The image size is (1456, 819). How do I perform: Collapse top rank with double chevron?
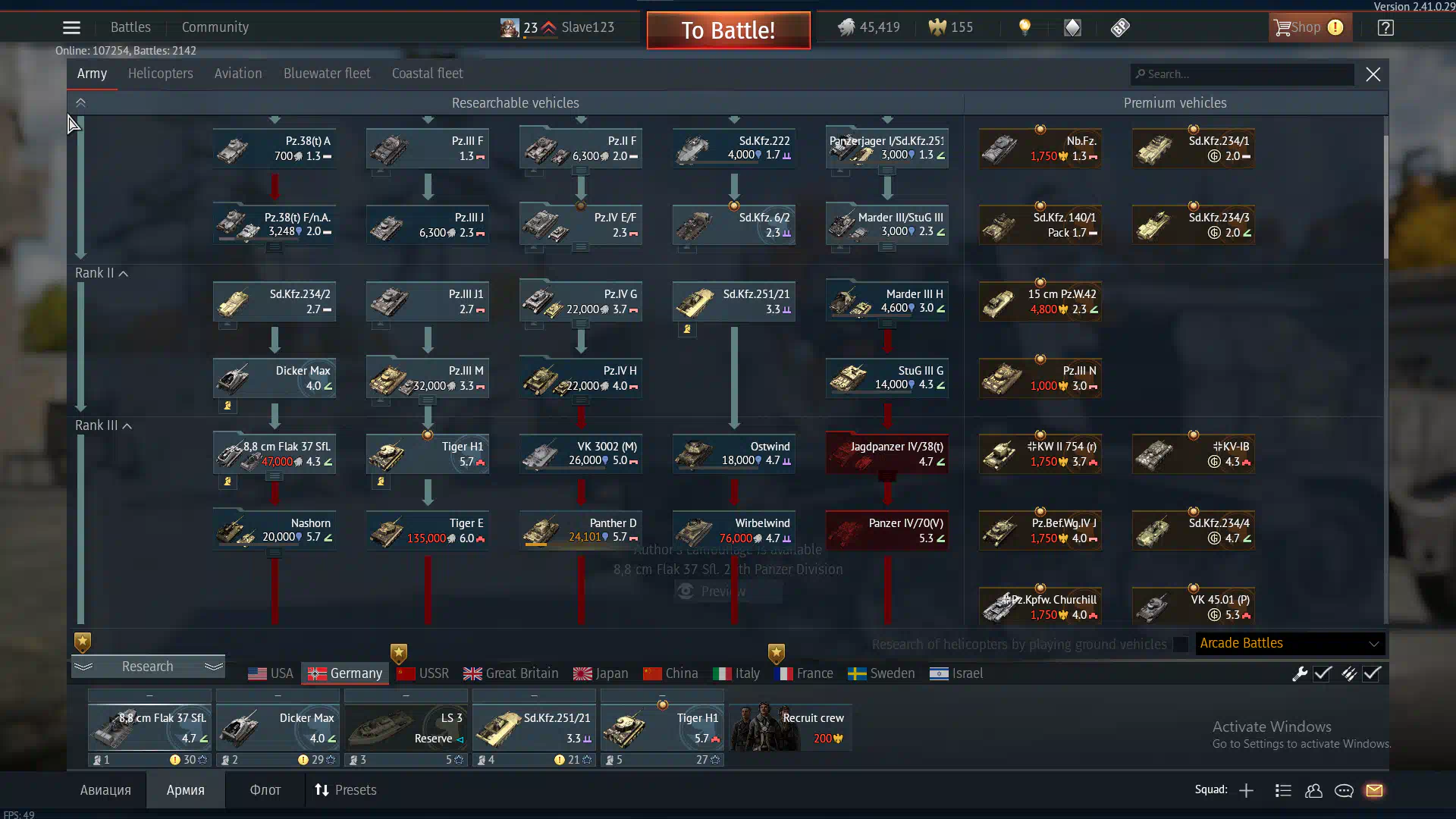pyautogui.click(x=80, y=102)
